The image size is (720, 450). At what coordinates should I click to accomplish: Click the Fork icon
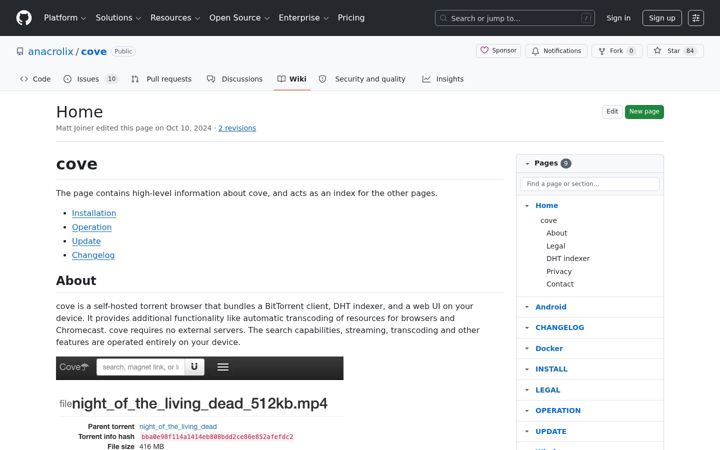tap(602, 51)
